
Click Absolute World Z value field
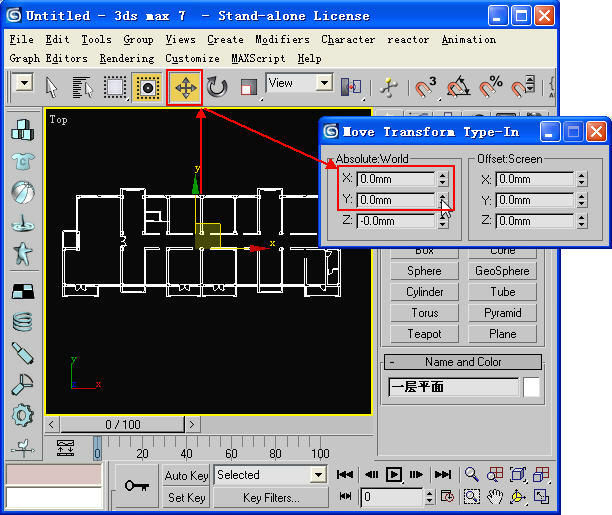coord(395,221)
